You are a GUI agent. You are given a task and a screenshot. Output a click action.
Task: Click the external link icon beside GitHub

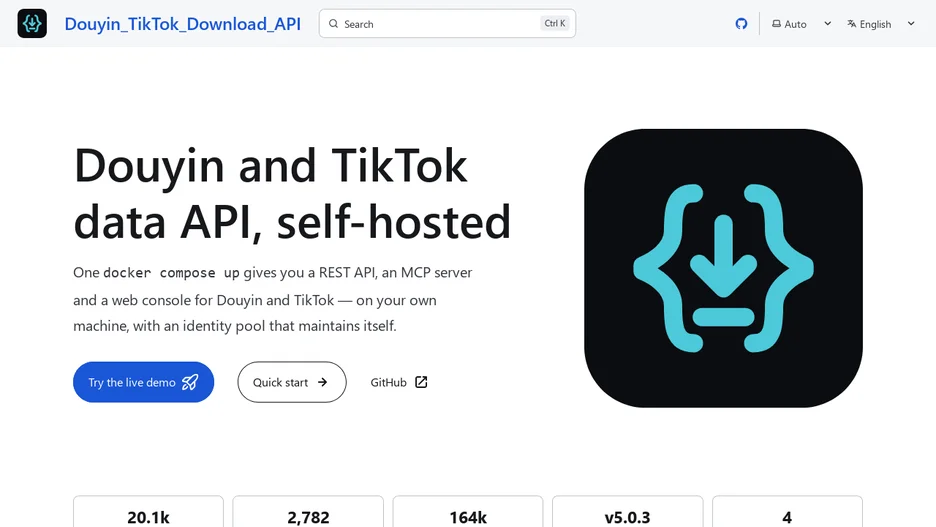click(x=421, y=382)
